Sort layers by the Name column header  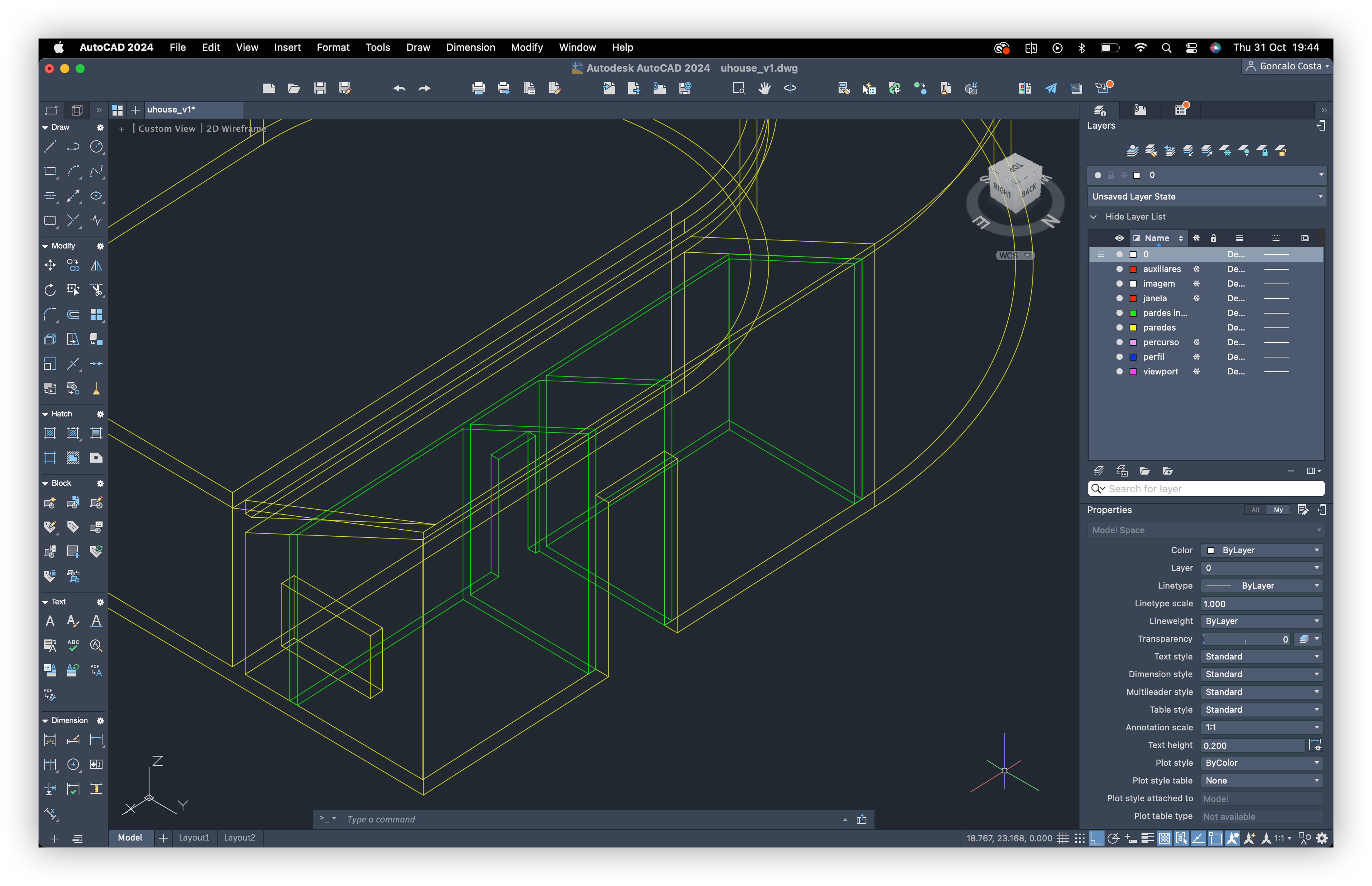coord(1157,238)
